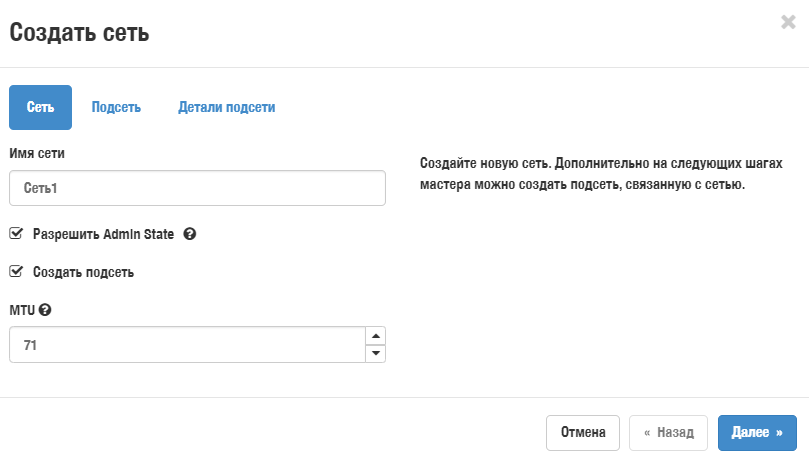Switch to the Подсеть tab
The image size is (809, 462).
click(116, 107)
